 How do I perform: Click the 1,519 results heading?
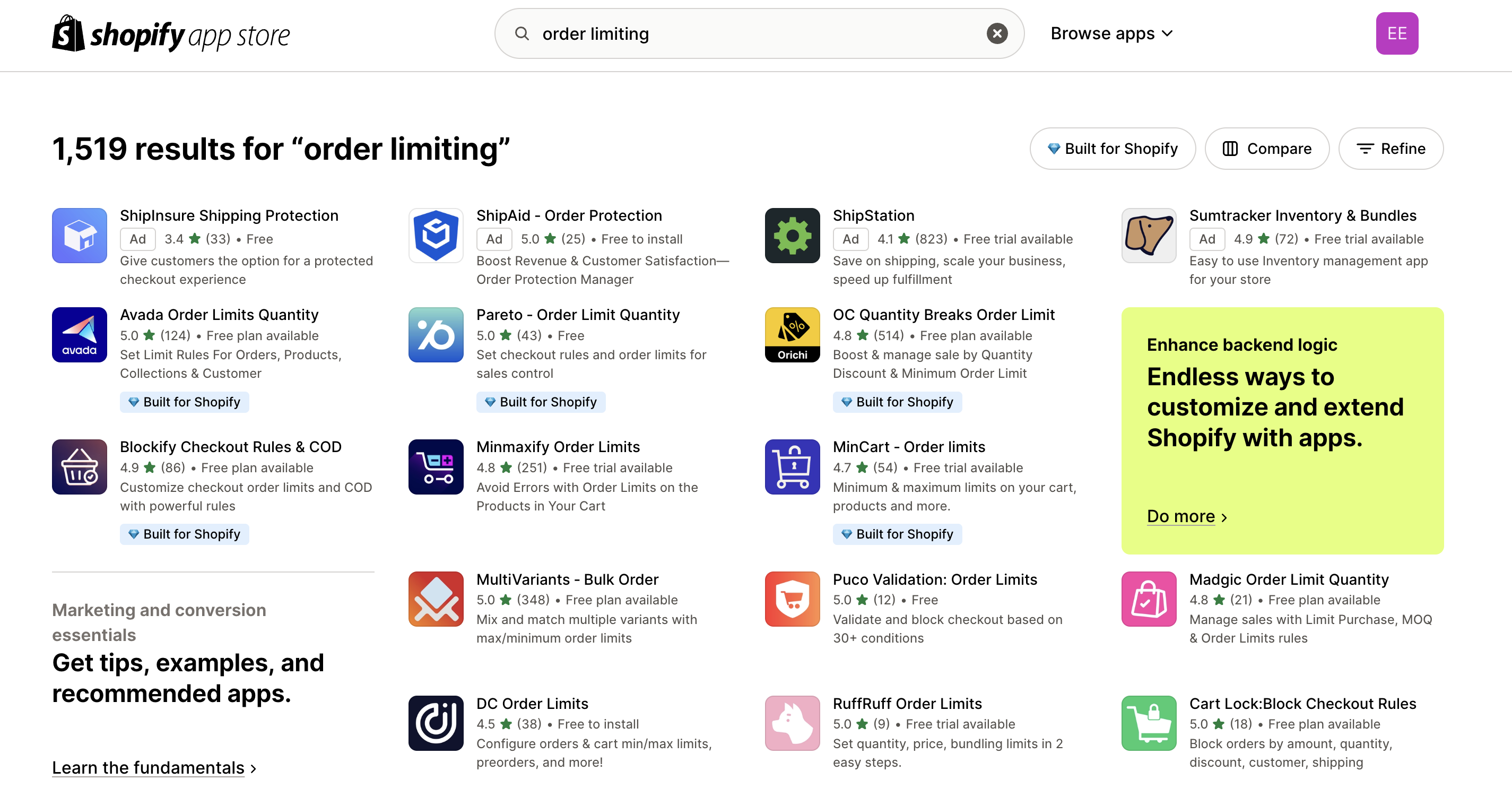point(281,149)
